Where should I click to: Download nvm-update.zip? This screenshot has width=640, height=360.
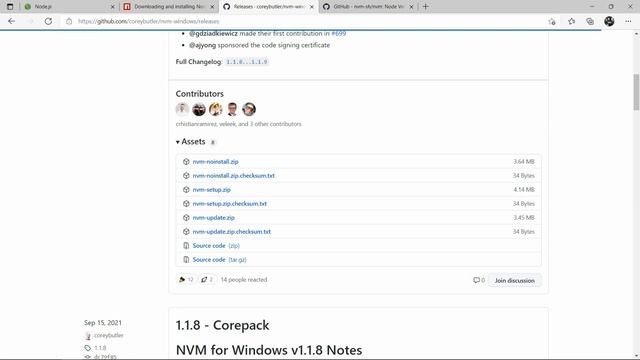tap(213, 218)
